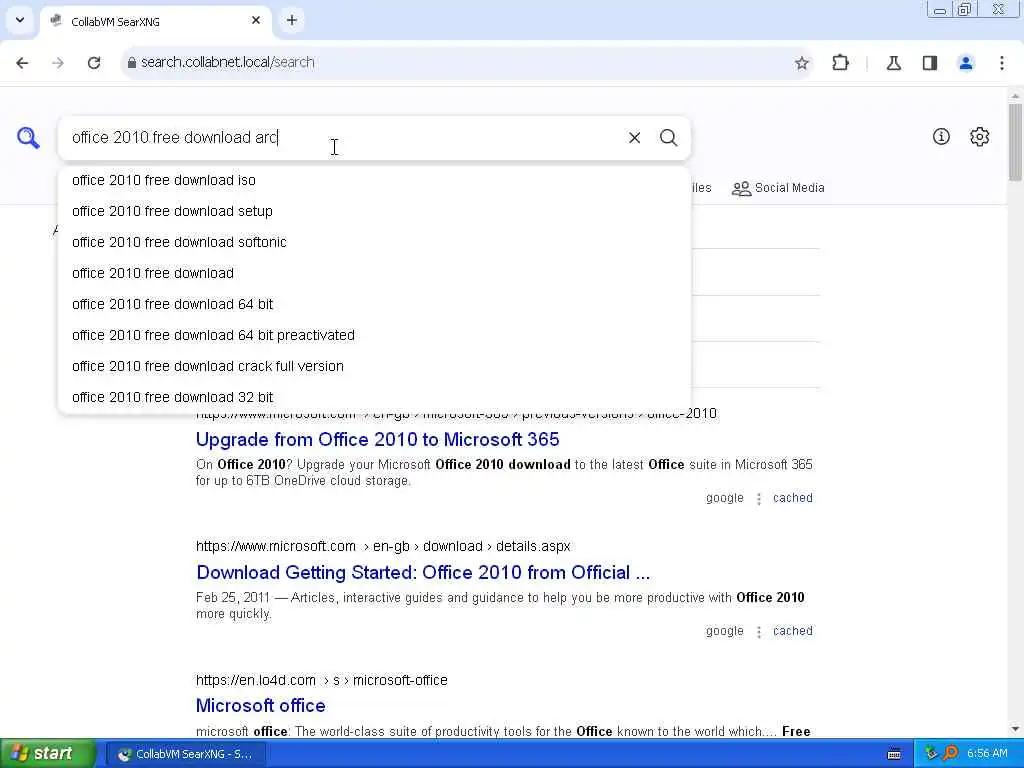Click the google engine label of the Download Getting Started result
The height and width of the screenshot is (768, 1024).
[x=725, y=632]
